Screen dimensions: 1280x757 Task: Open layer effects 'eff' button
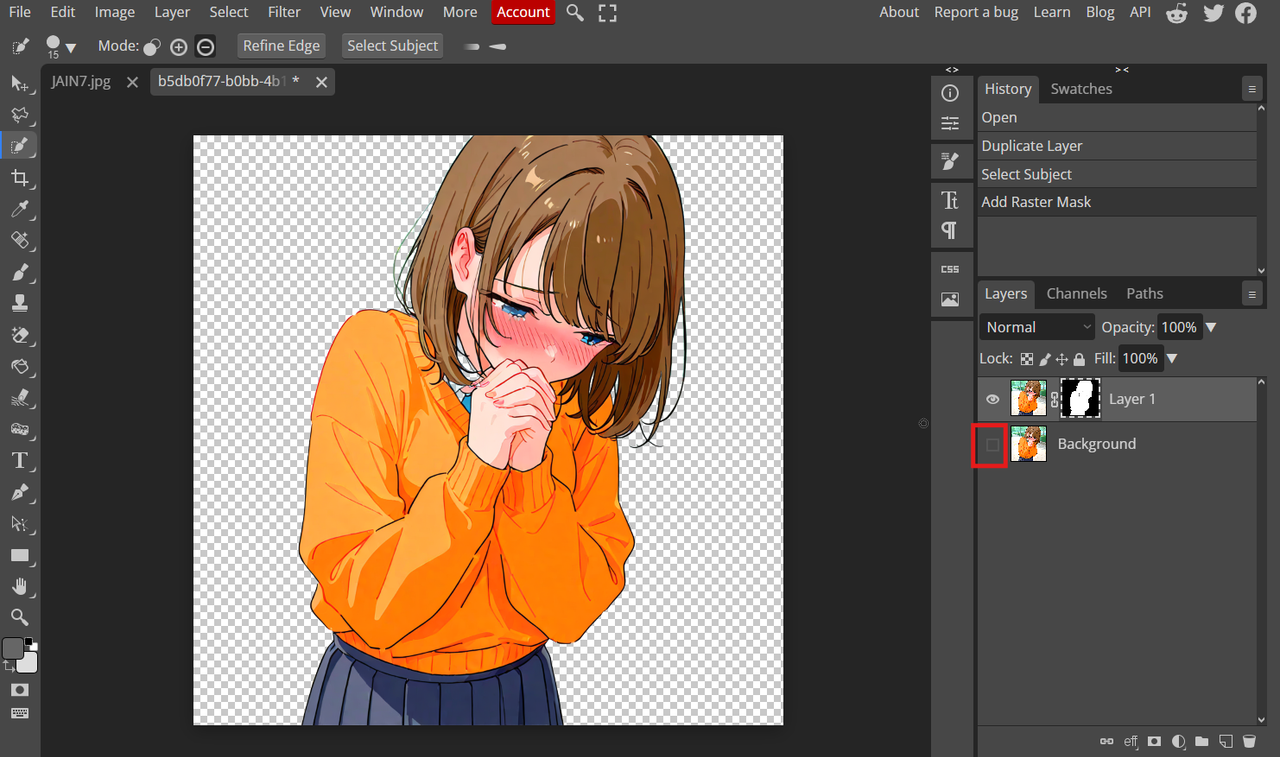(x=1131, y=742)
